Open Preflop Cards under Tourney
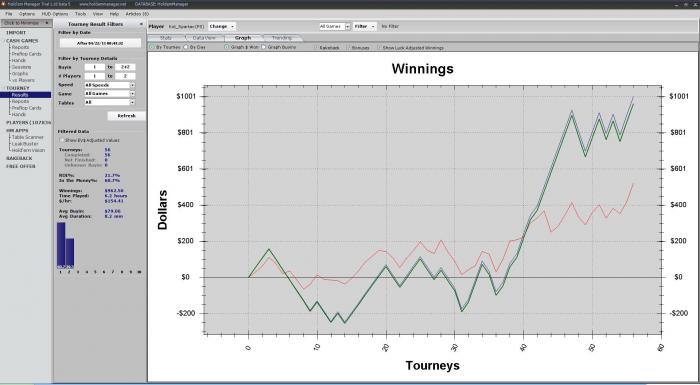700x385 pixels. pos(26,108)
